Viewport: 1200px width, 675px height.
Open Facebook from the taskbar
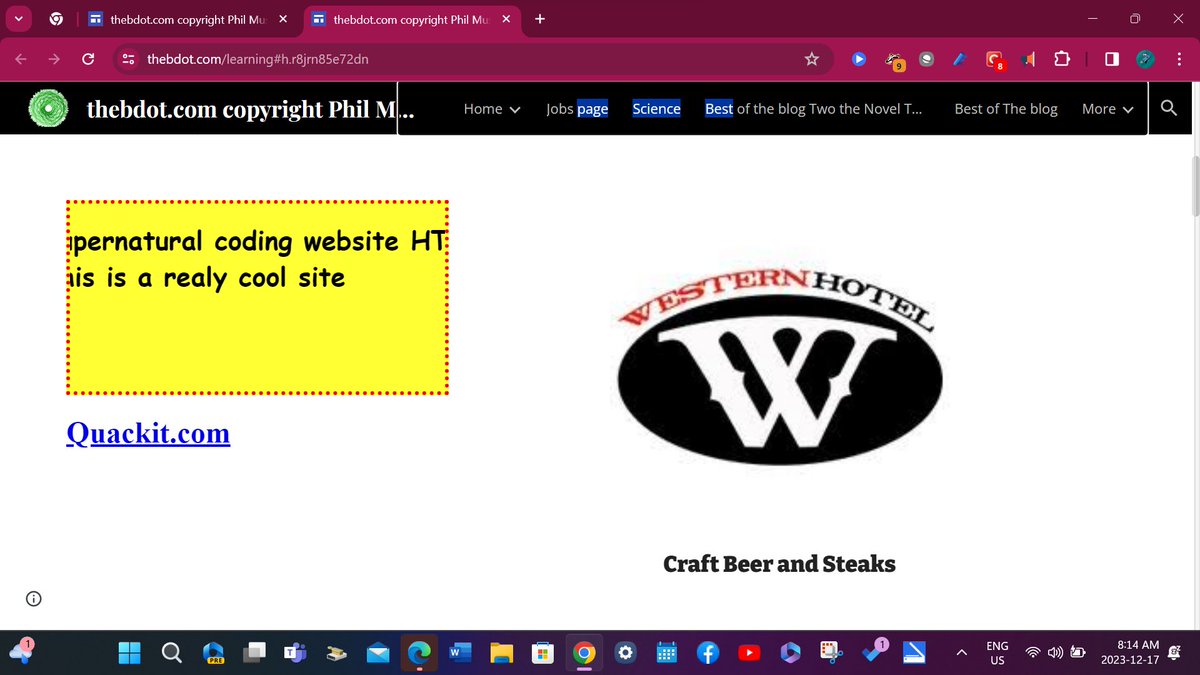pos(708,653)
